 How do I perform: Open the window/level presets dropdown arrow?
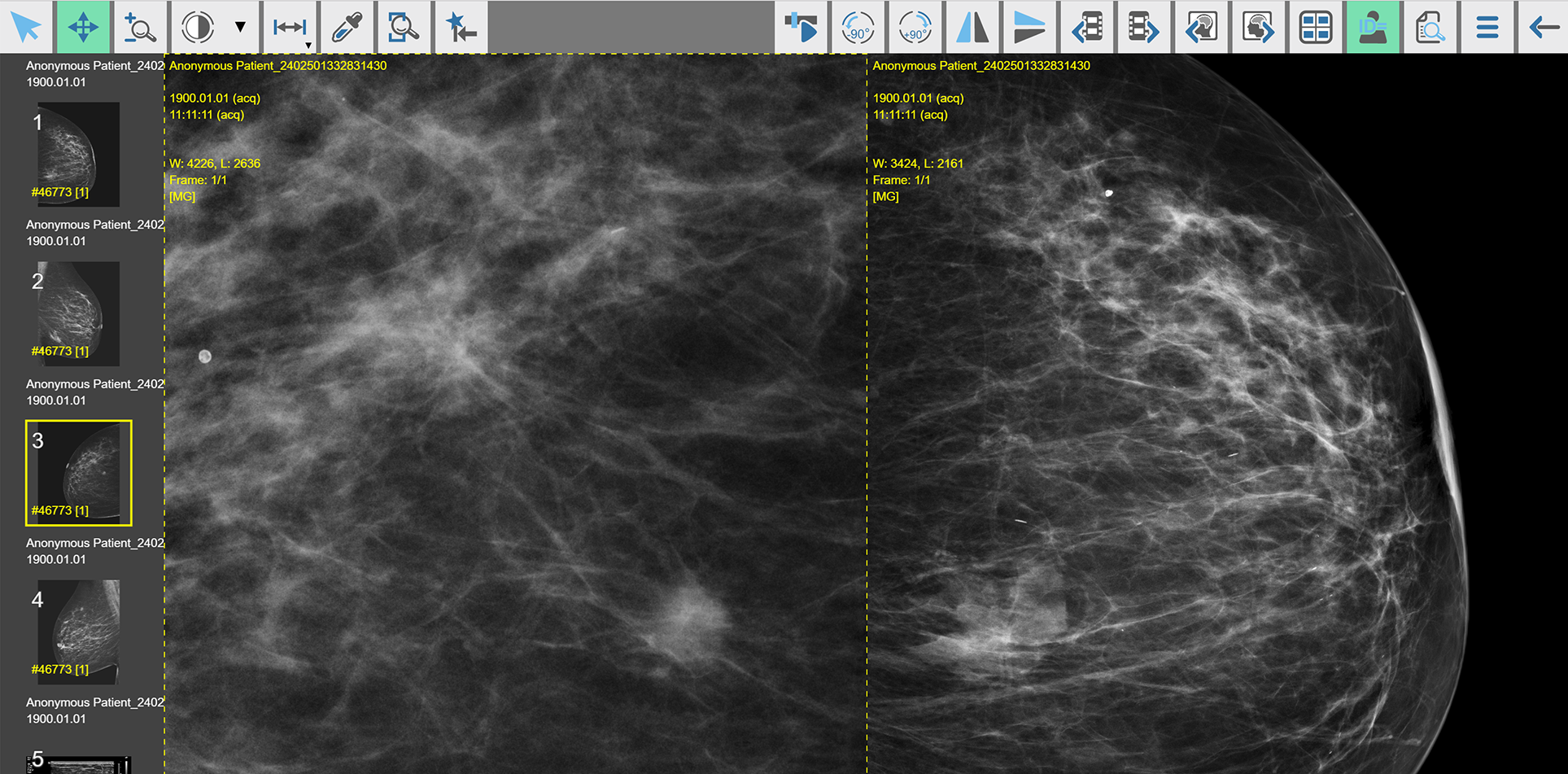tap(241, 27)
